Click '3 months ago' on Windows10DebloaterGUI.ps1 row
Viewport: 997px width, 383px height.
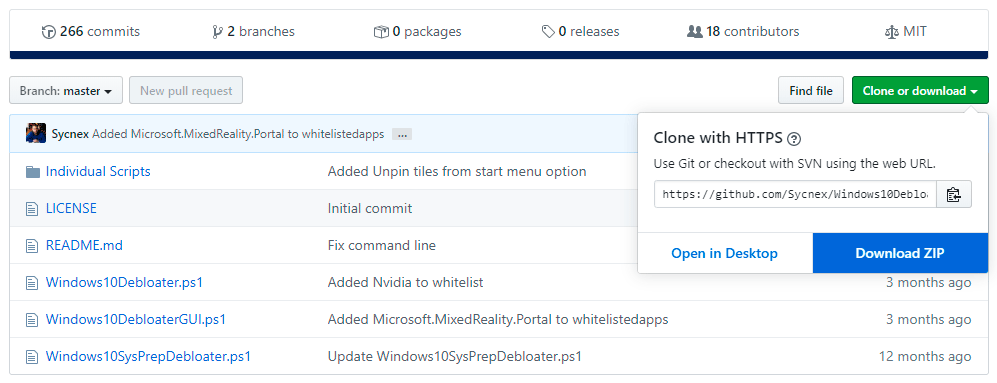pyautogui.click(x=928, y=319)
